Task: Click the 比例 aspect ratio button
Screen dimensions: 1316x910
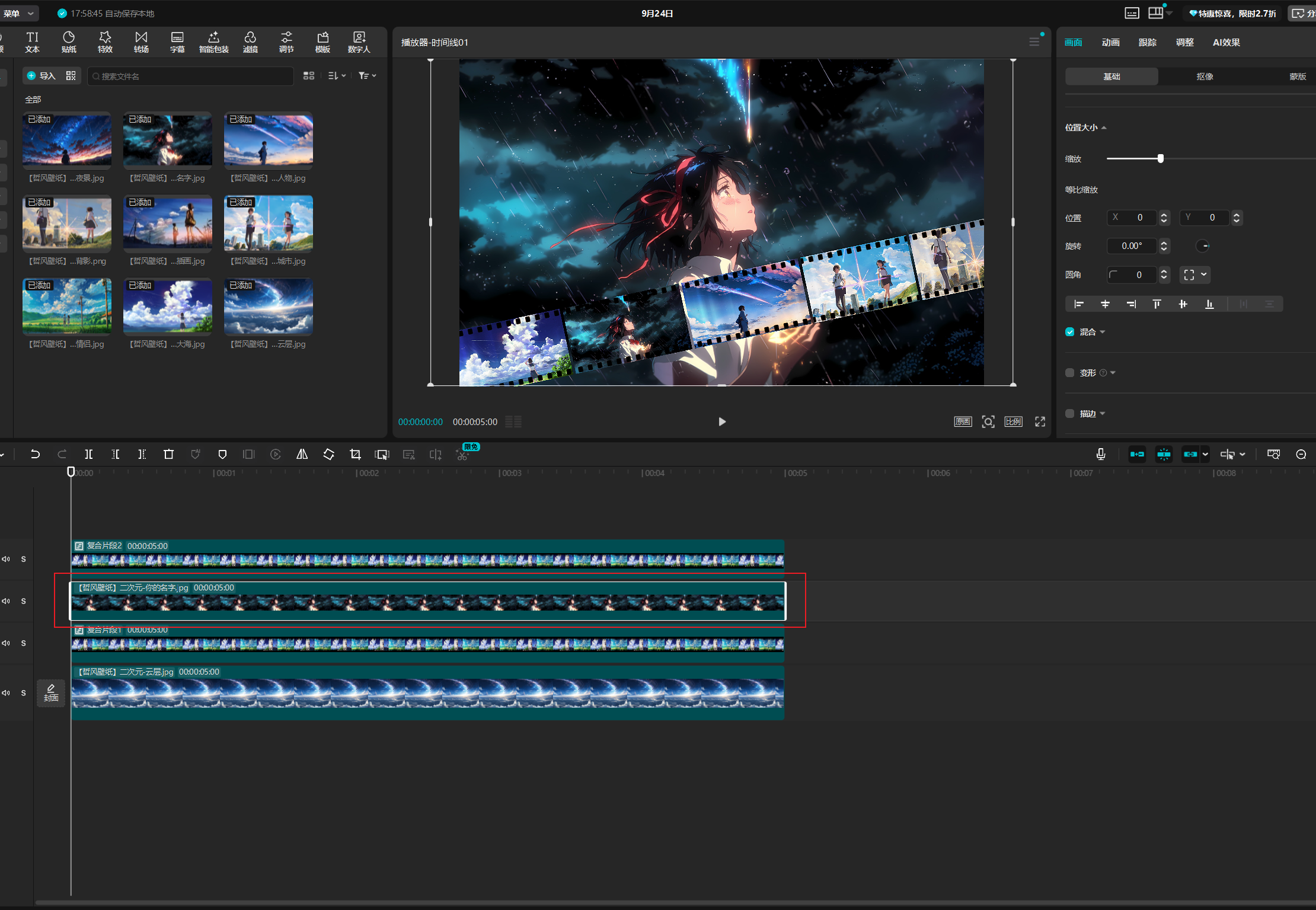Action: [1013, 422]
